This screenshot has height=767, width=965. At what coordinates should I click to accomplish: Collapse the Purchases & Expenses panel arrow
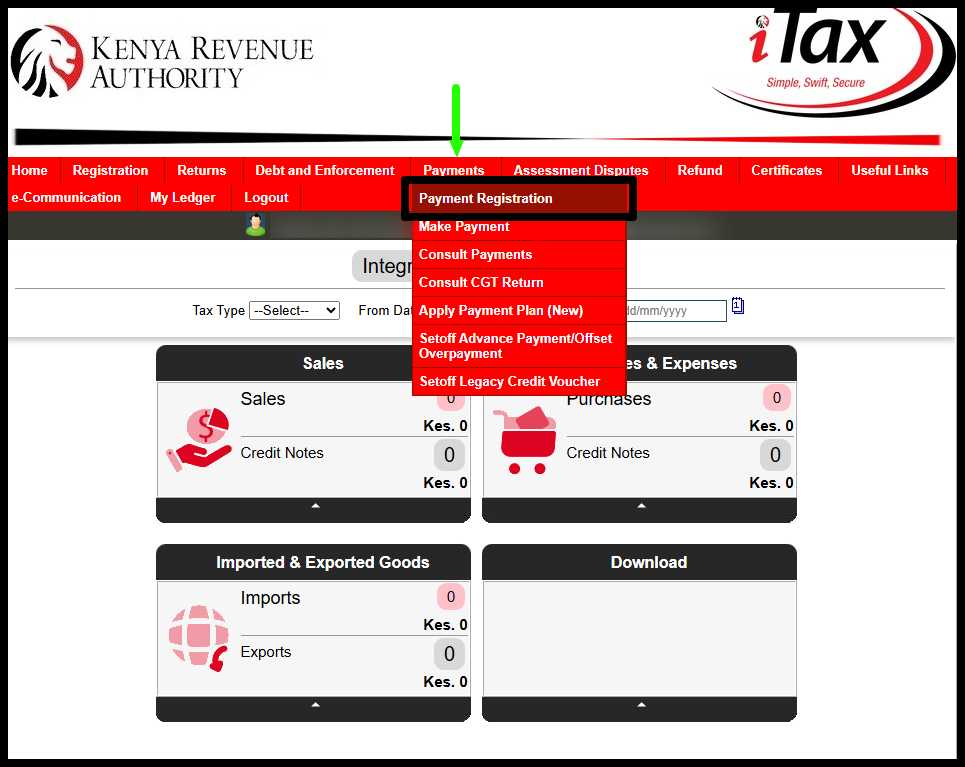[641, 505]
